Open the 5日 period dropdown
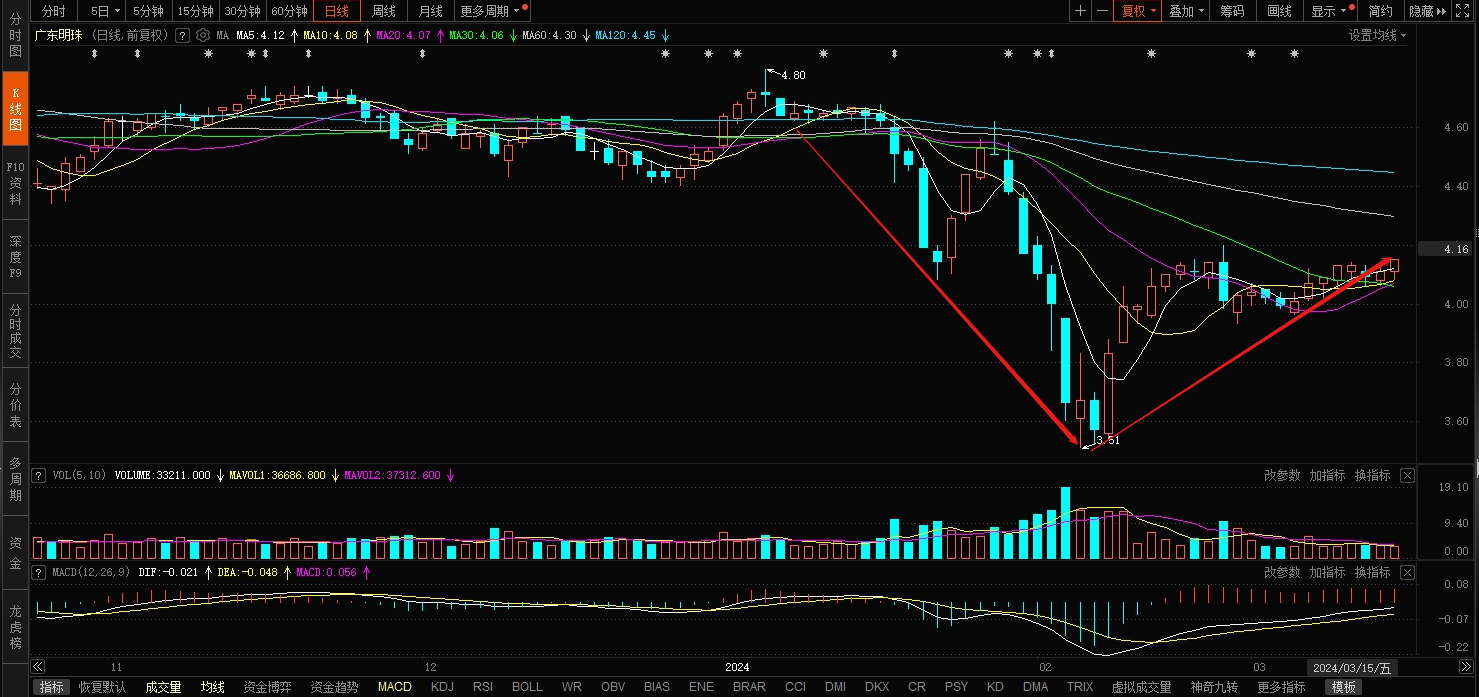Viewport: 1479px width, 697px height. tap(104, 11)
